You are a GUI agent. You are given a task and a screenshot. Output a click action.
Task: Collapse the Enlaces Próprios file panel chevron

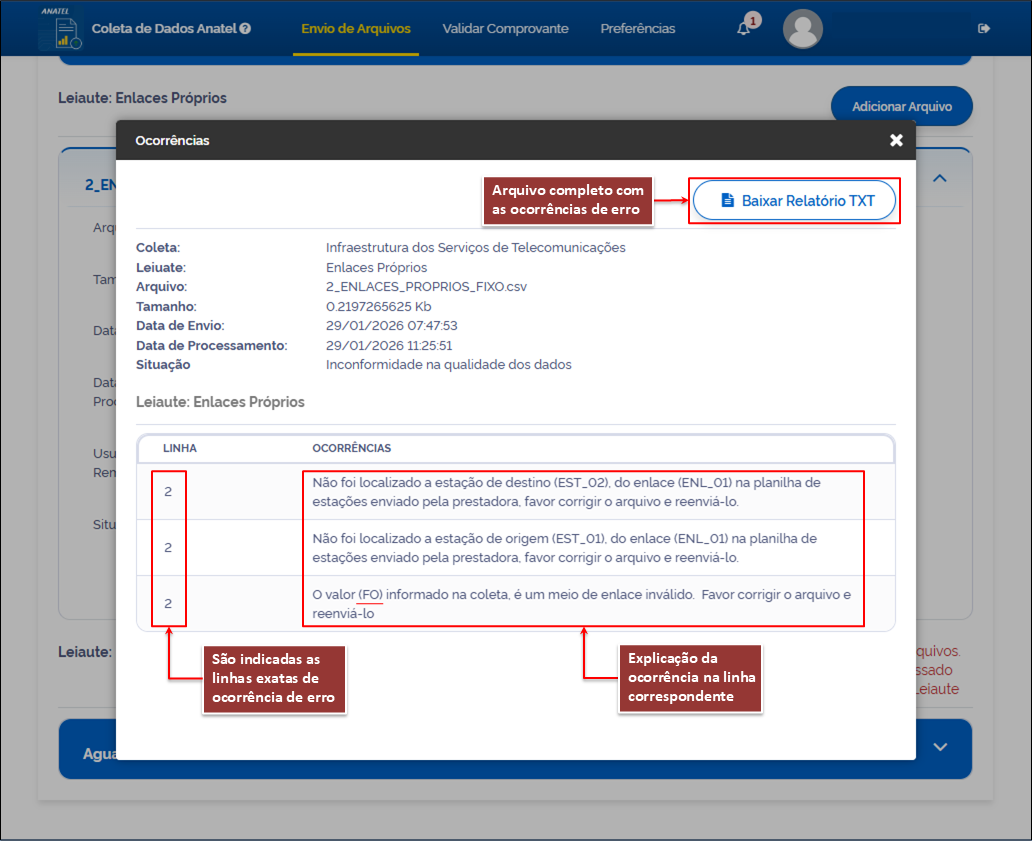point(940,178)
